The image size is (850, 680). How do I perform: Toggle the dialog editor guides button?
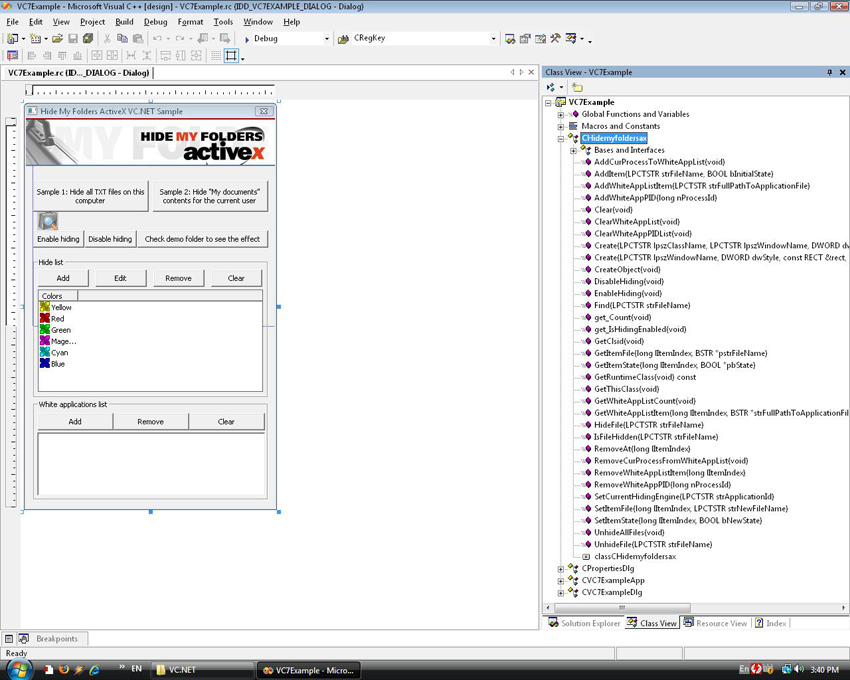[231, 55]
